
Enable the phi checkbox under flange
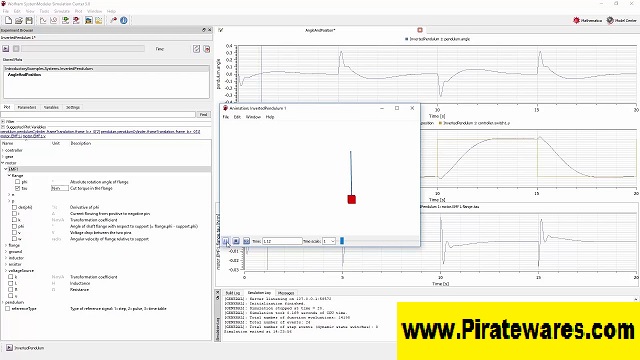point(18,182)
